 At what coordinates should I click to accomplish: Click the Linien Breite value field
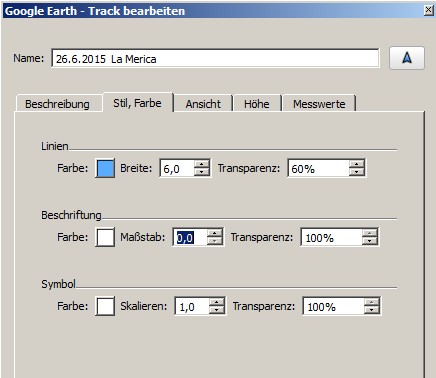(177, 168)
